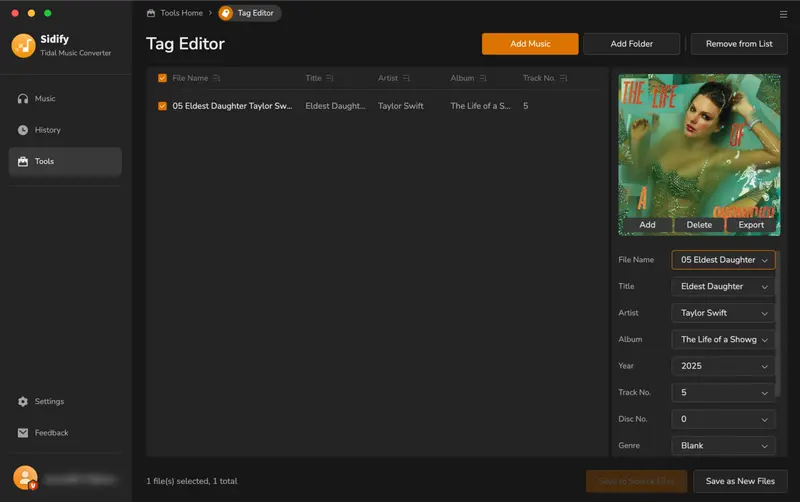Click the Tag Editor breadcrumb tab
The width and height of the screenshot is (800, 502).
tap(249, 13)
